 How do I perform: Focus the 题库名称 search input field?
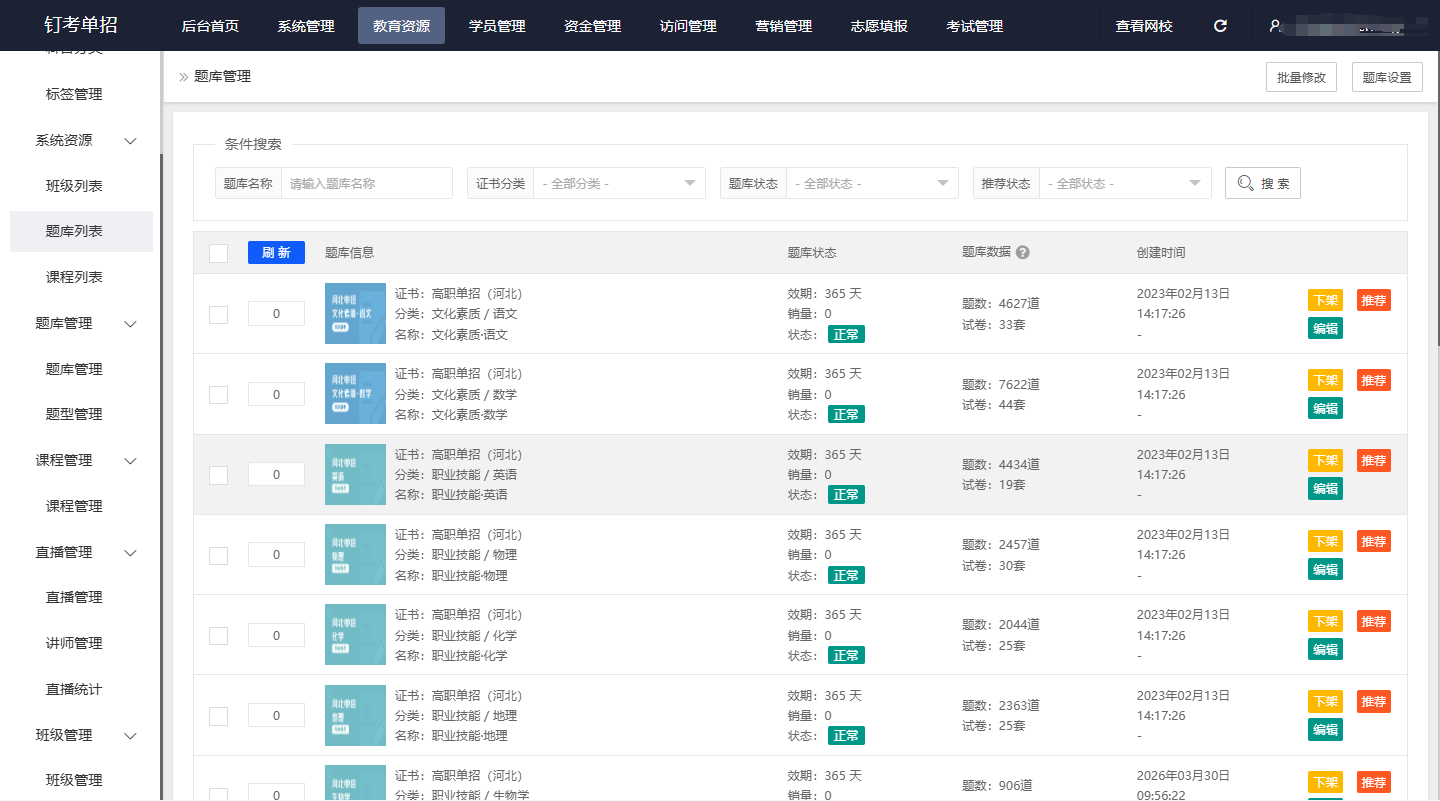(x=366, y=184)
